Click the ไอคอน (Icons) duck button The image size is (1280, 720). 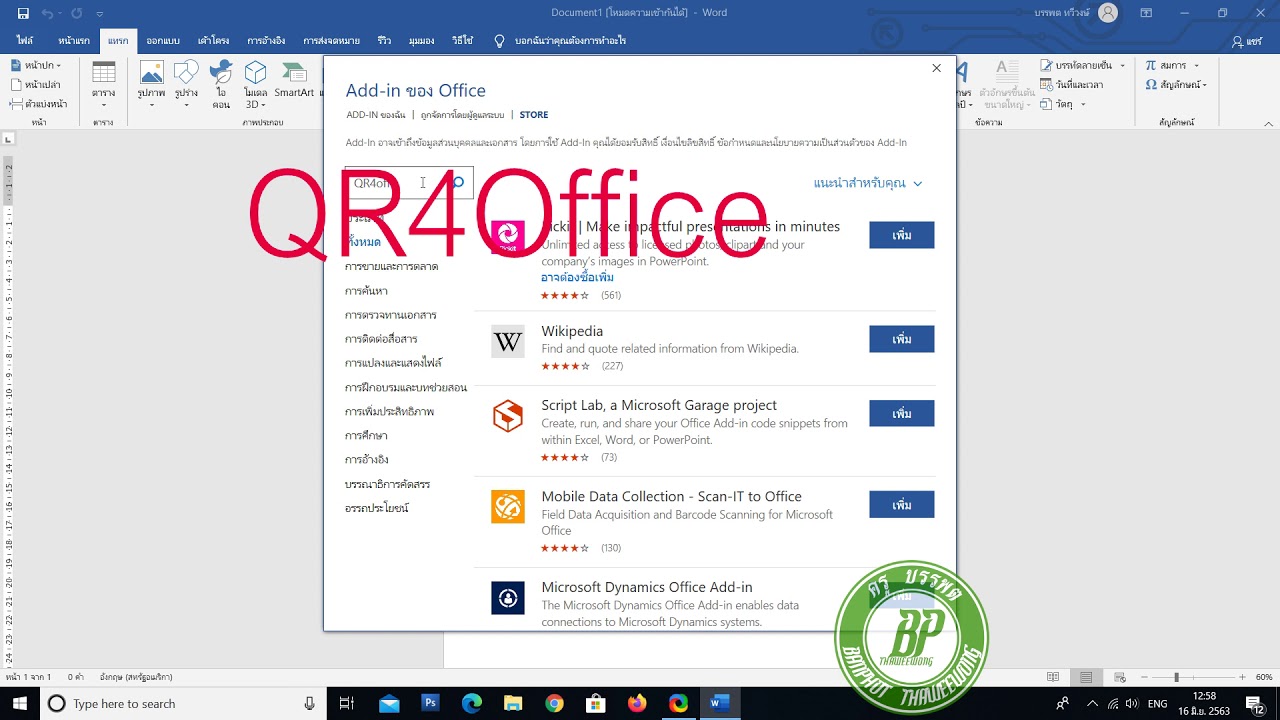[221, 83]
